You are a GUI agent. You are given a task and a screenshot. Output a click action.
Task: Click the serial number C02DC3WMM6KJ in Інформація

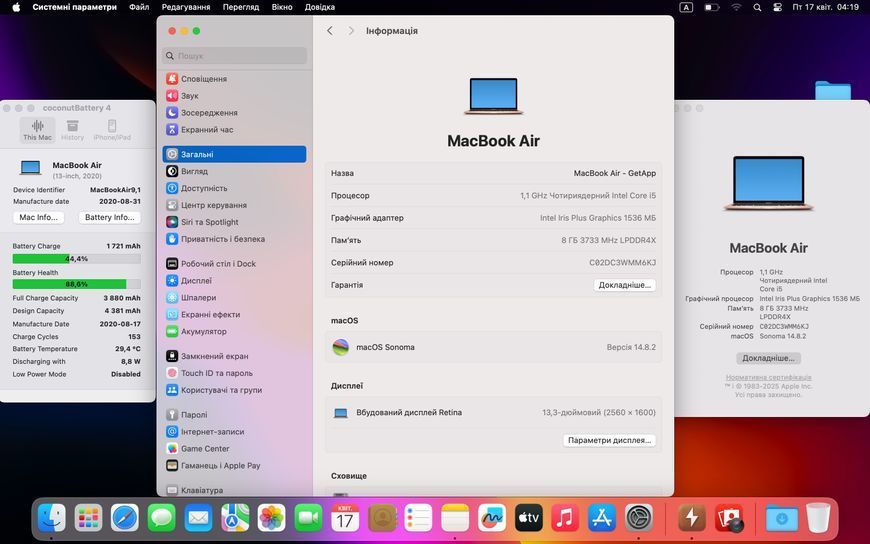pyautogui.click(x=622, y=263)
